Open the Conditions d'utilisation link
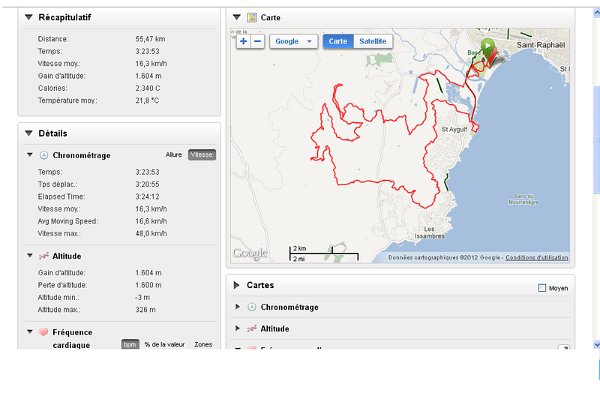Image resolution: width=600 pixels, height=420 pixels. tap(536, 257)
